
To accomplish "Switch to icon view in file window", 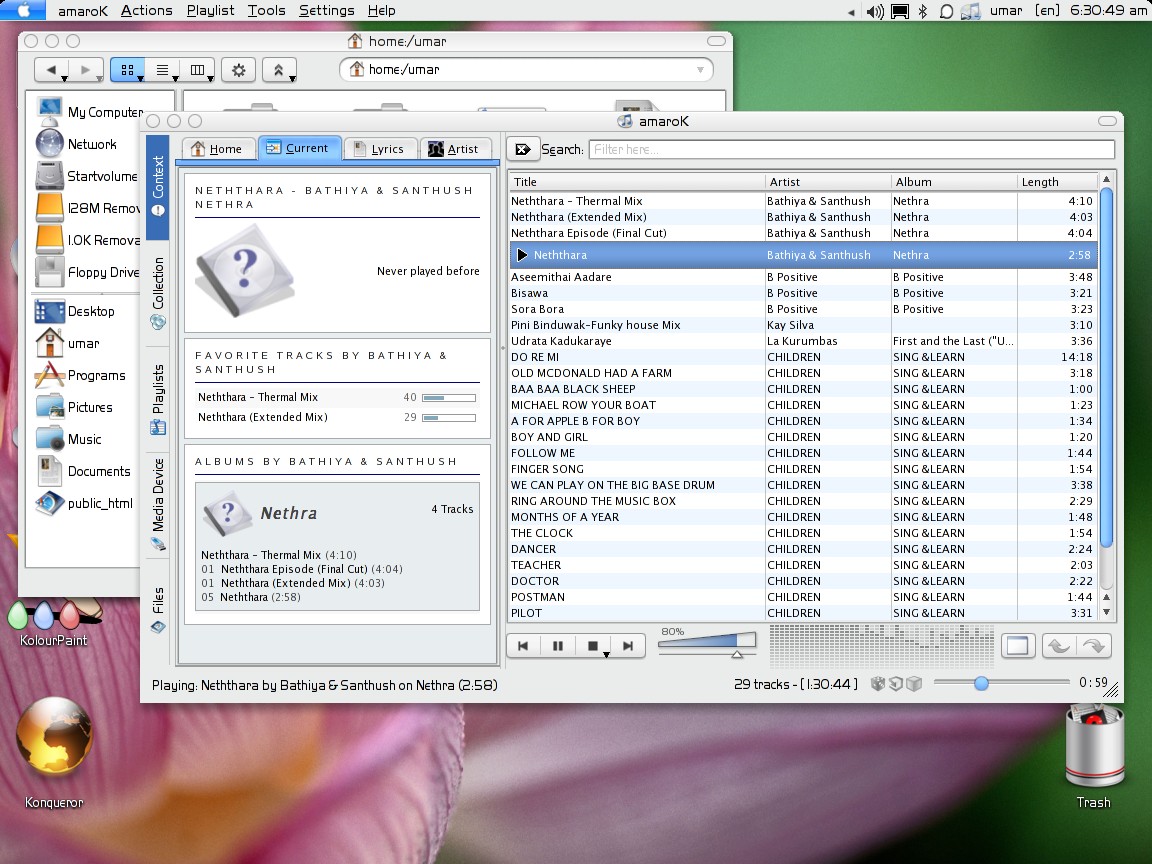I will [x=128, y=70].
